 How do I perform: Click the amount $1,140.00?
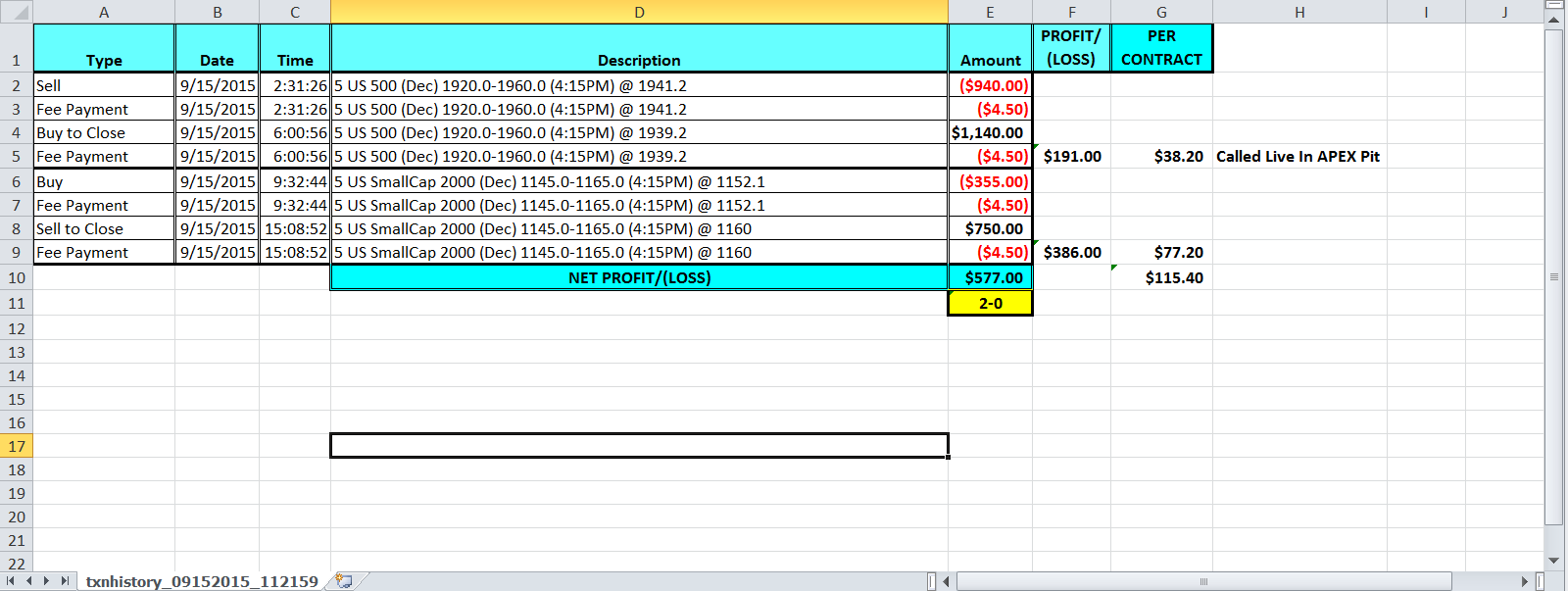tap(990, 132)
